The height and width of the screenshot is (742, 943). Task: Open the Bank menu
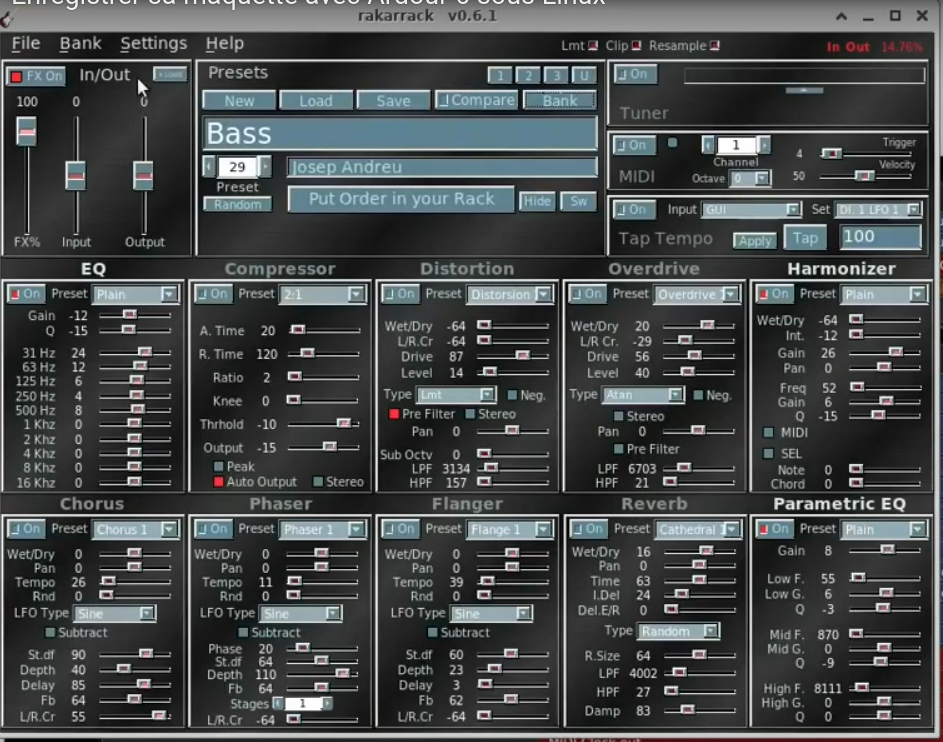pos(80,44)
